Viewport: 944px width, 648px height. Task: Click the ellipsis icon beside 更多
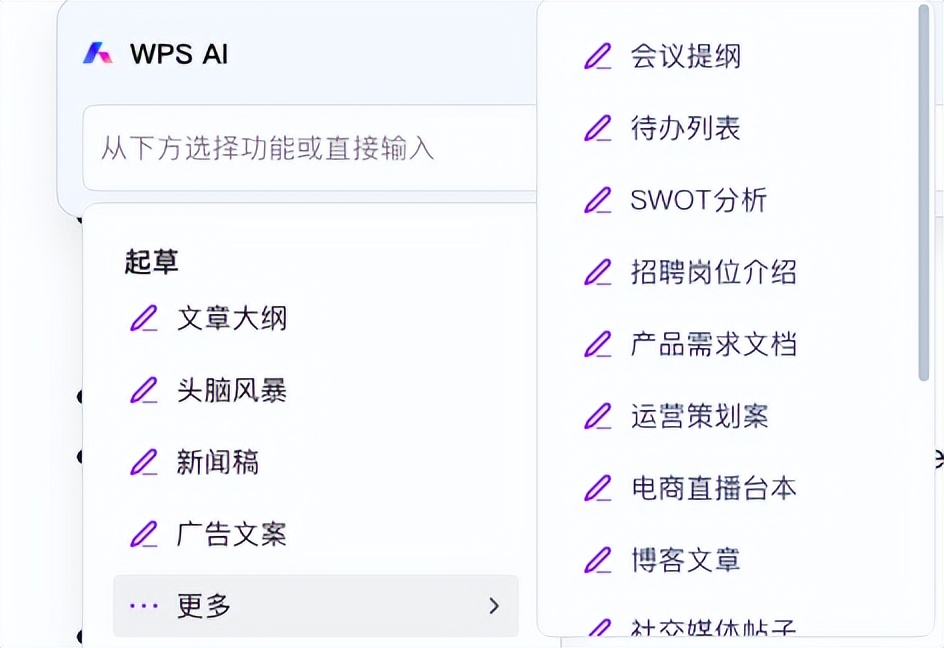(144, 605)
